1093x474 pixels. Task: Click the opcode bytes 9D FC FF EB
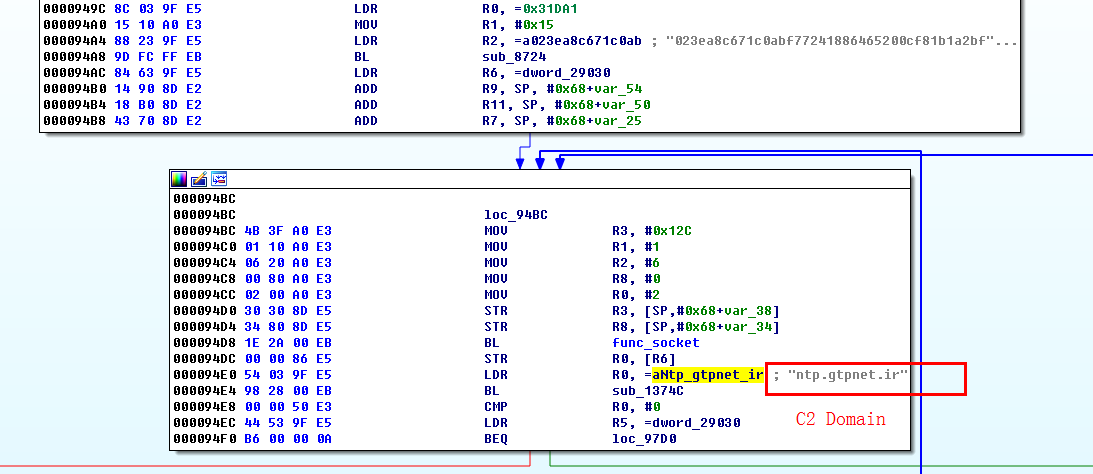point(158,56)
